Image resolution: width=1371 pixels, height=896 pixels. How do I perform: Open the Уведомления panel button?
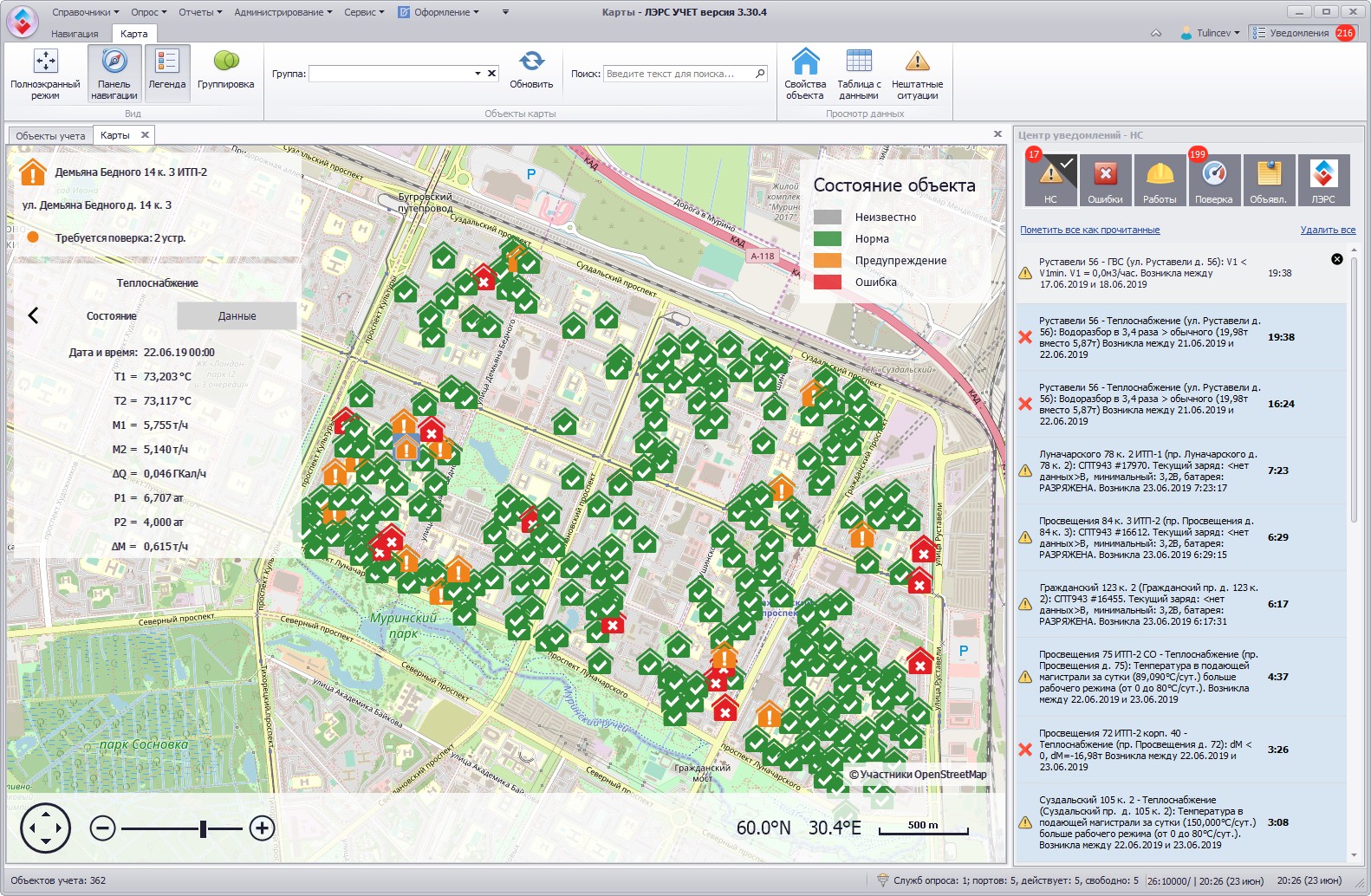point(1303,33)
